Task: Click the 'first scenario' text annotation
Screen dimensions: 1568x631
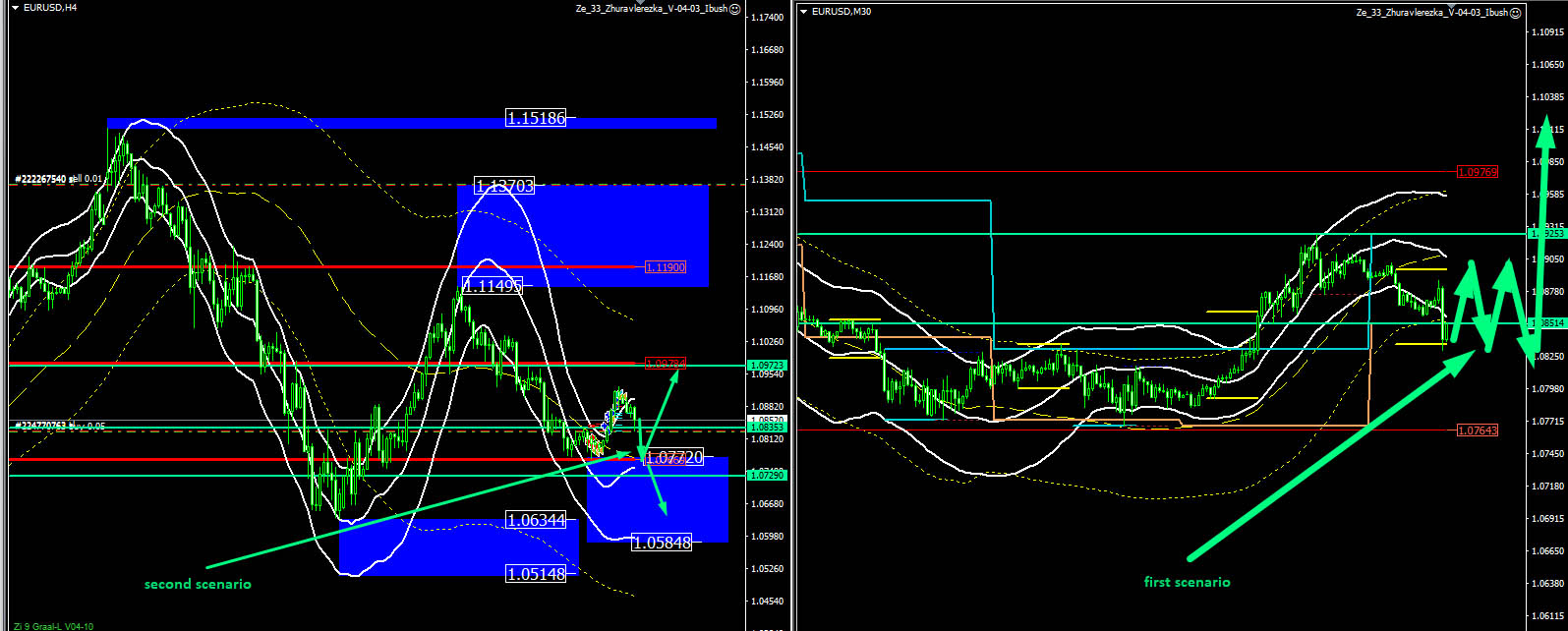Action: click(1187, 582)
